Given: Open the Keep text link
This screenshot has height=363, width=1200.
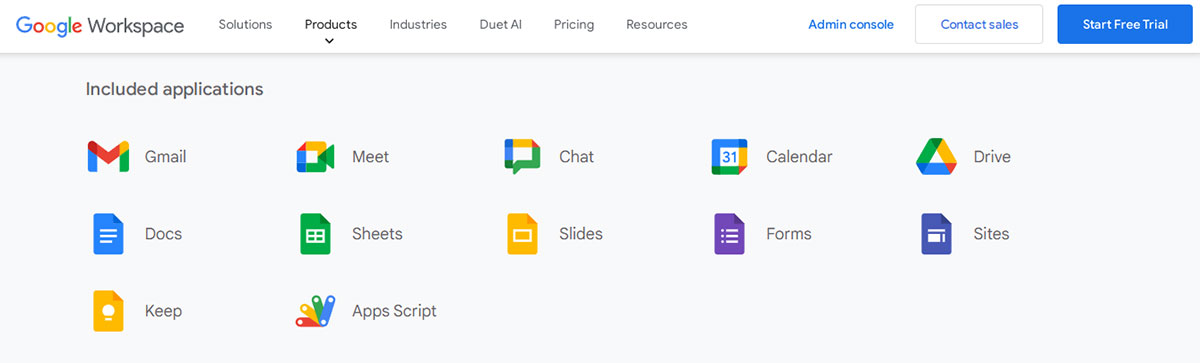Looking at the screenshot, I should click(x=164, y=311).
